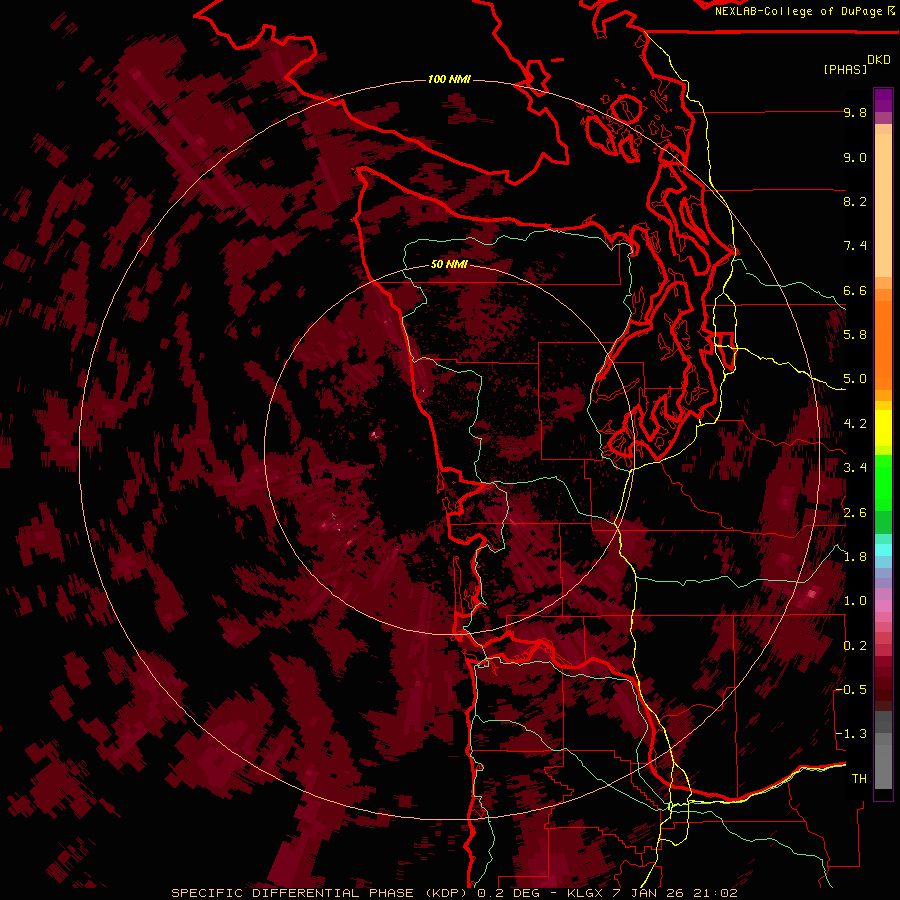The image size is (900, 900).
Task: Pick the gray band at color bar bottom
Action: 883,766
